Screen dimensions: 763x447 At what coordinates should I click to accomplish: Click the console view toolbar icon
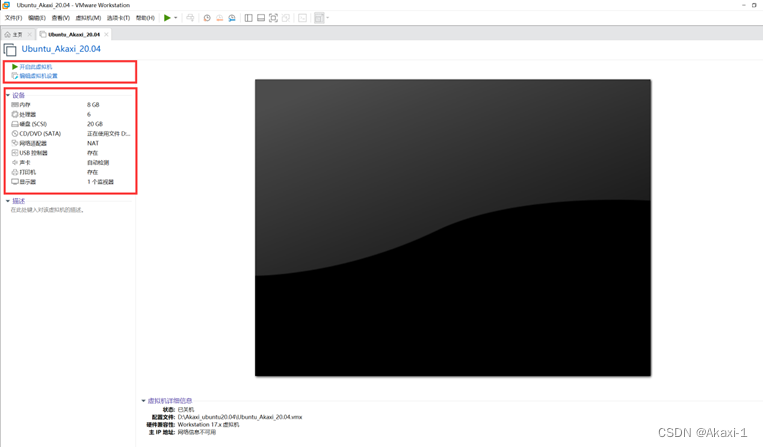(x=303, y=18)
